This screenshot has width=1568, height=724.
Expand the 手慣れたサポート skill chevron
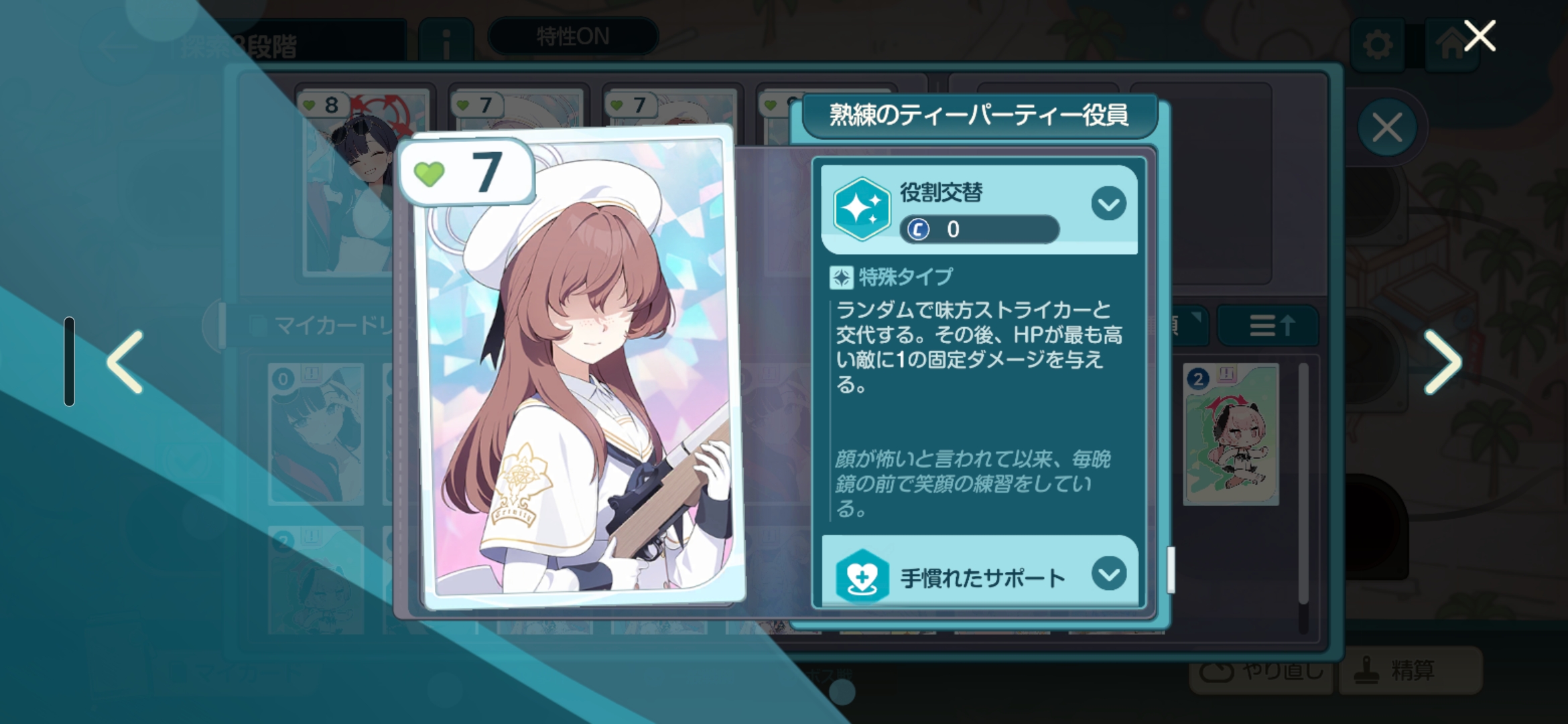1108,573
